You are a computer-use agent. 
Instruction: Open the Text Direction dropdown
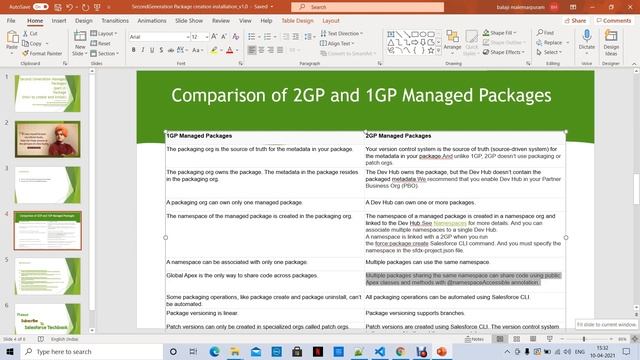click(x=342, y=33)
